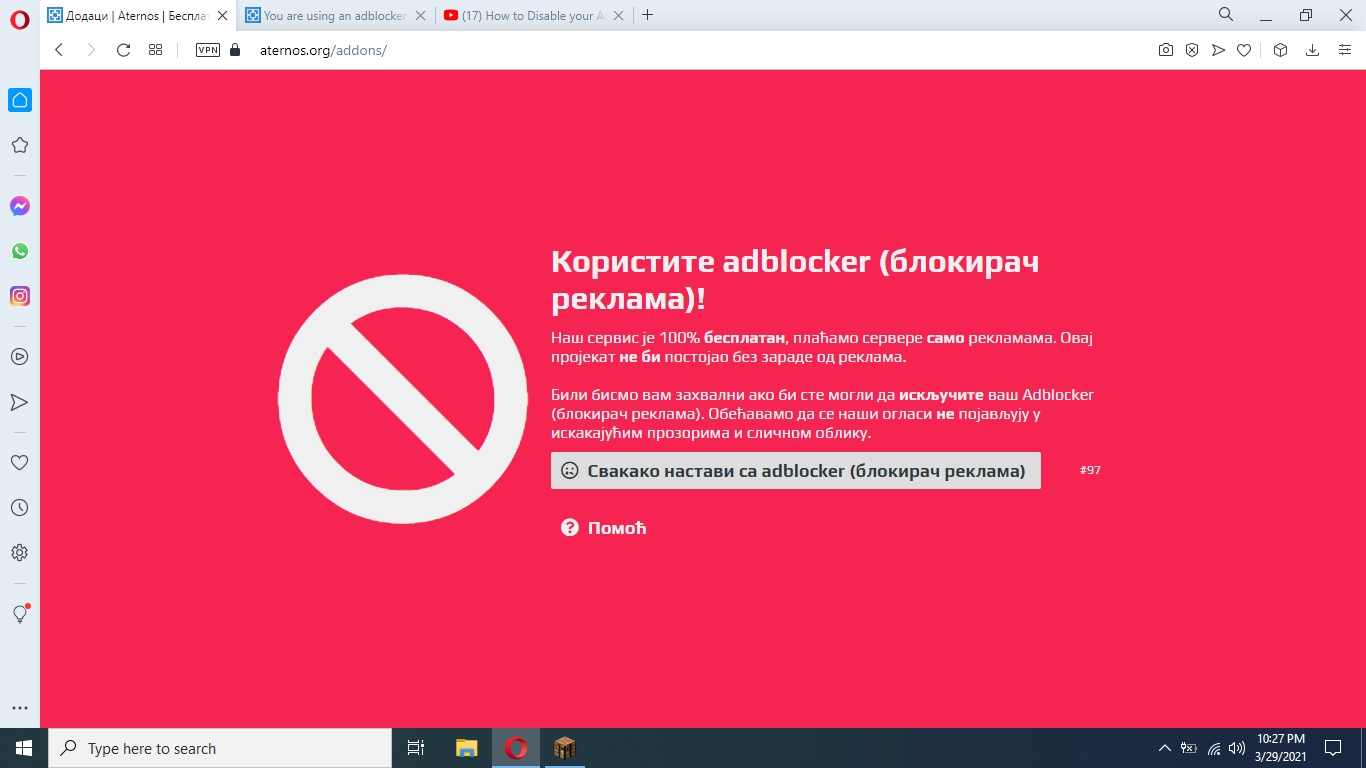Open the ad blocker shield icon in the address bar
Screen dimensions: 1366x768
point(1192,50)
